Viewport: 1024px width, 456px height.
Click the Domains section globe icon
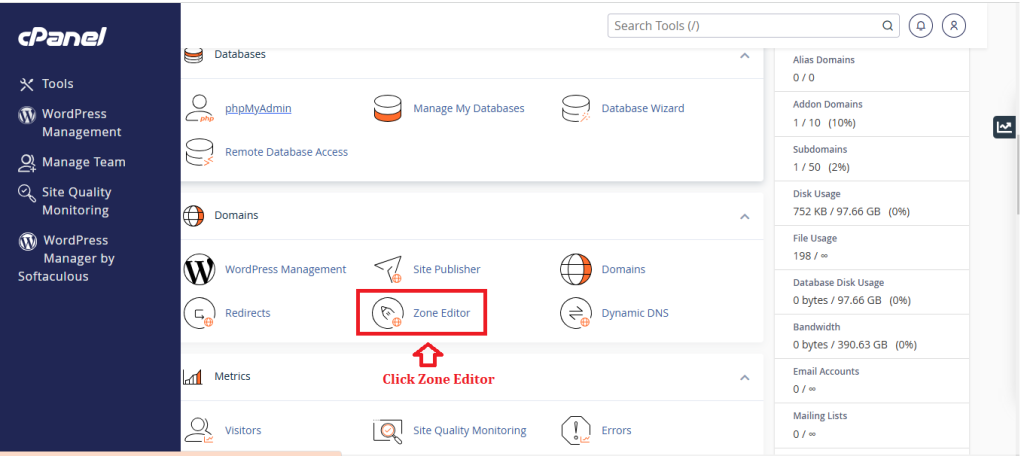tap(193, 216)
